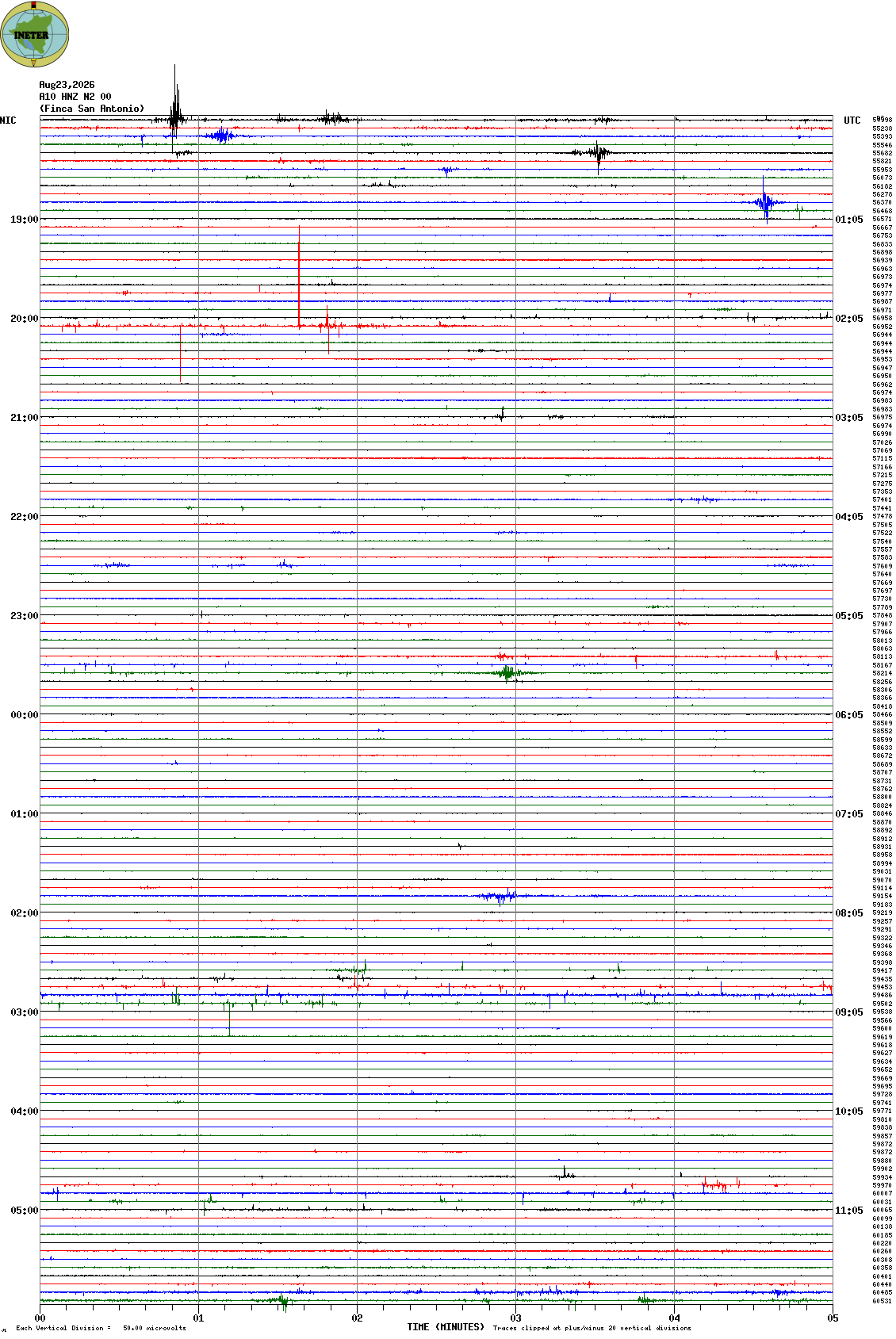Click the 05:05 UTC time label
This screenshot has width=896, height=1339.
click(x=849, y=616)
